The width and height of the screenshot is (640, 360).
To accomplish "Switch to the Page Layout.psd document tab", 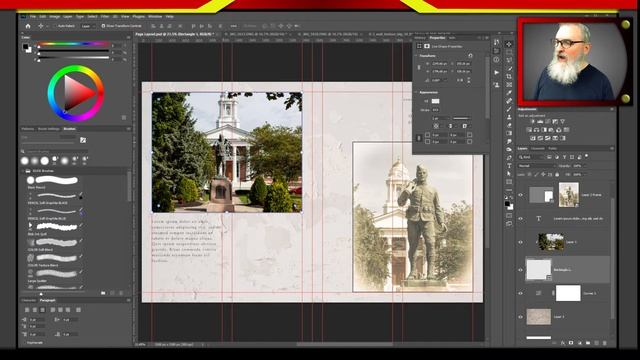I will [x=174, y=34].
